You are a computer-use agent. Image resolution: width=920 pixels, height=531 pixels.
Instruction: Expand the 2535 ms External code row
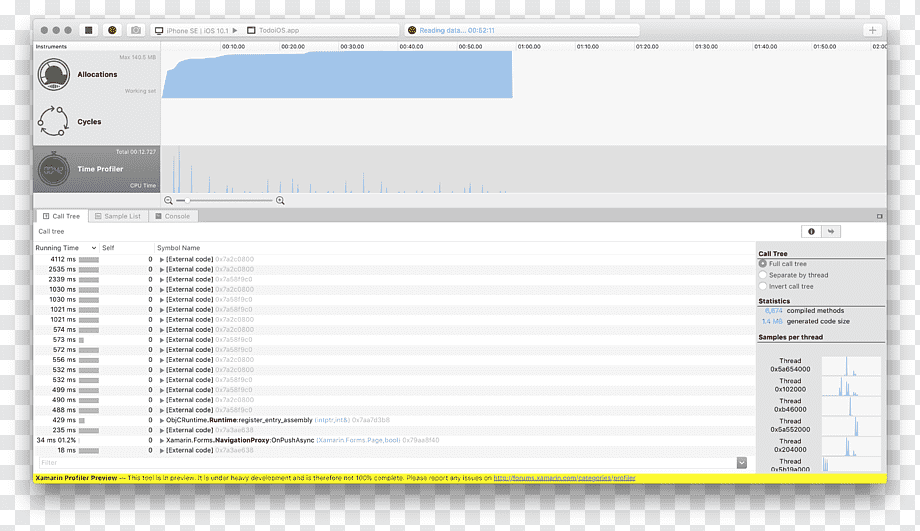(x=162, y=269)
